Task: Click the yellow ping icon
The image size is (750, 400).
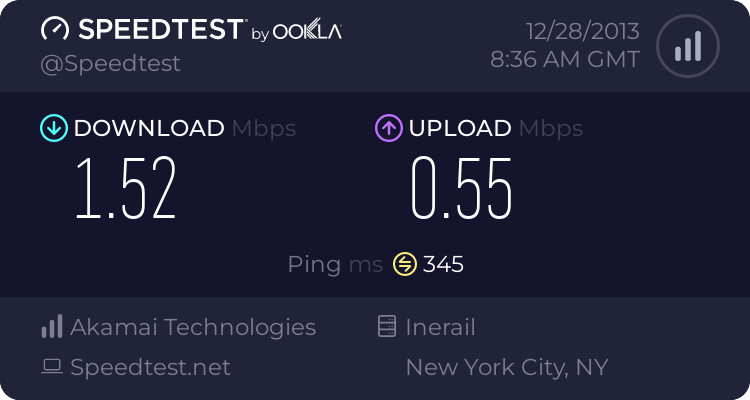Action: 405,264
